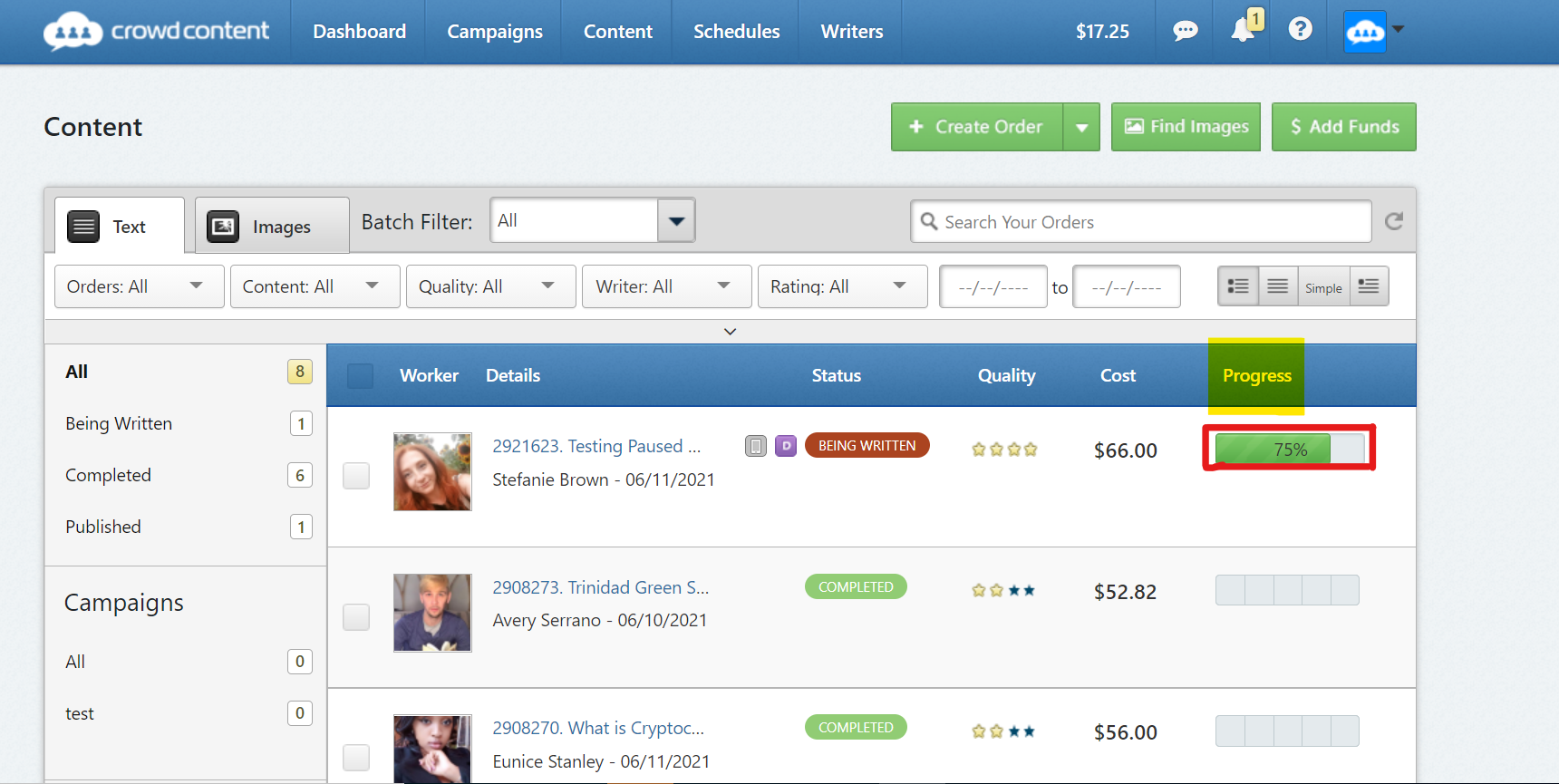
Task: Open the Writer: All dropdown
Action: tap(666, 286)
